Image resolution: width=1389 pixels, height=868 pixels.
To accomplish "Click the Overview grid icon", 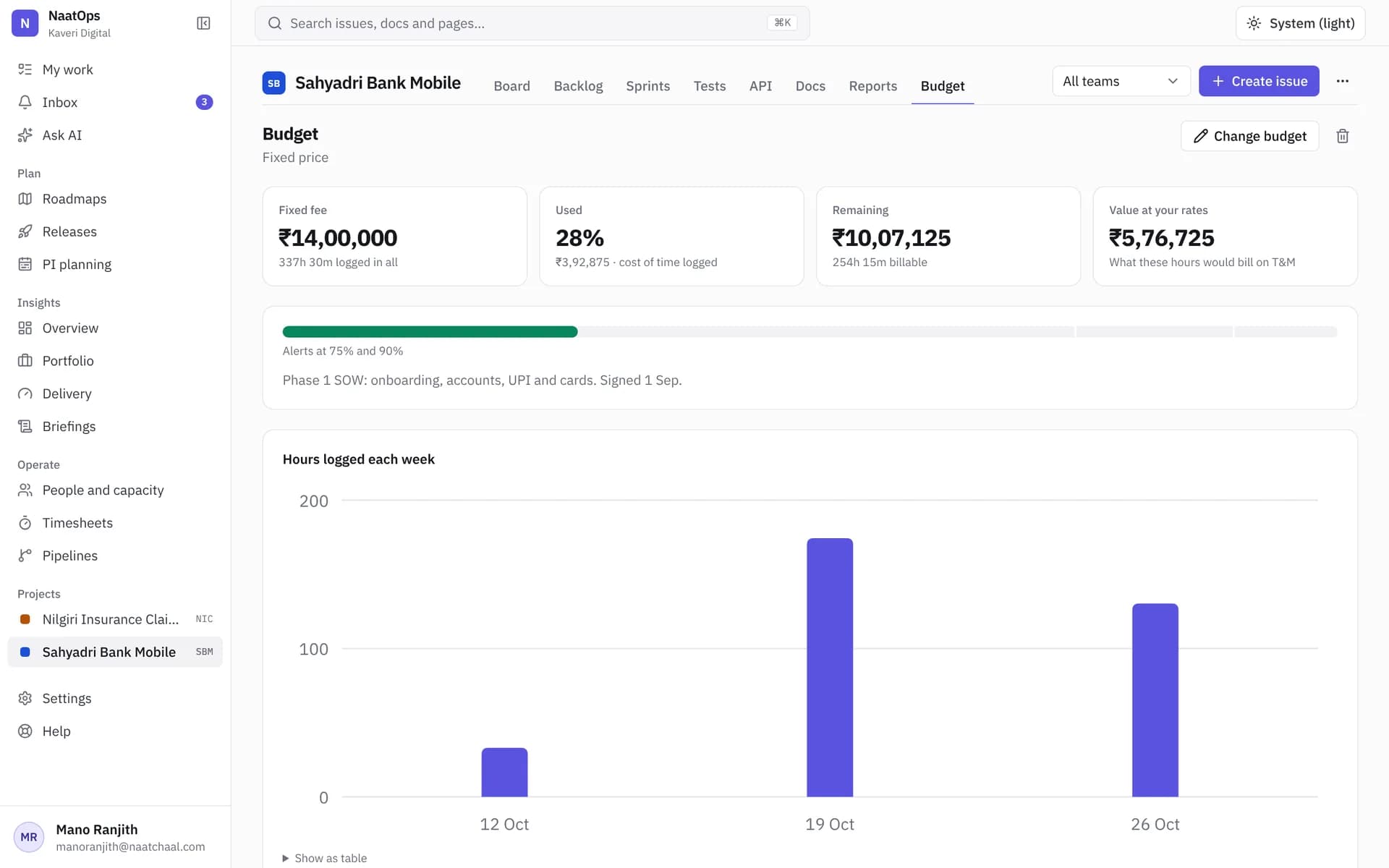I will pyautogui.click(x=25, y=328).
